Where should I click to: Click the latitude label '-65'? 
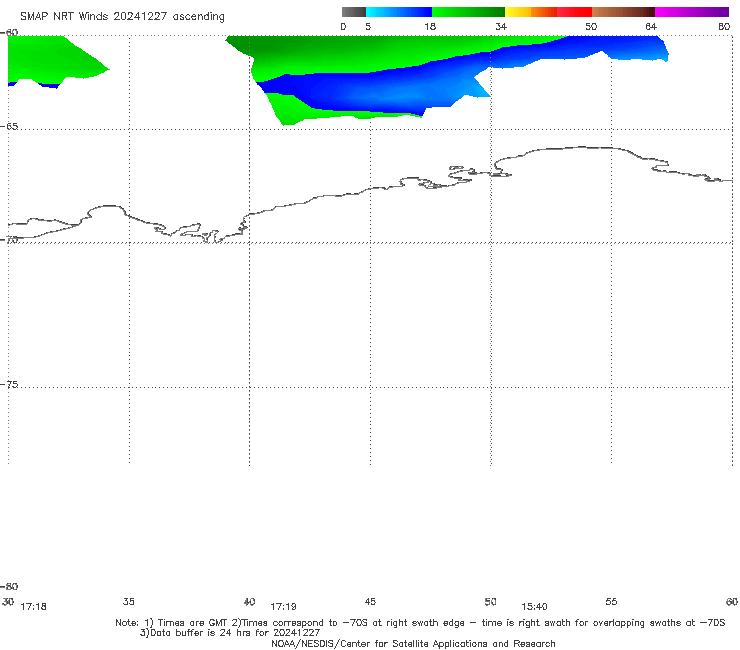10,127
